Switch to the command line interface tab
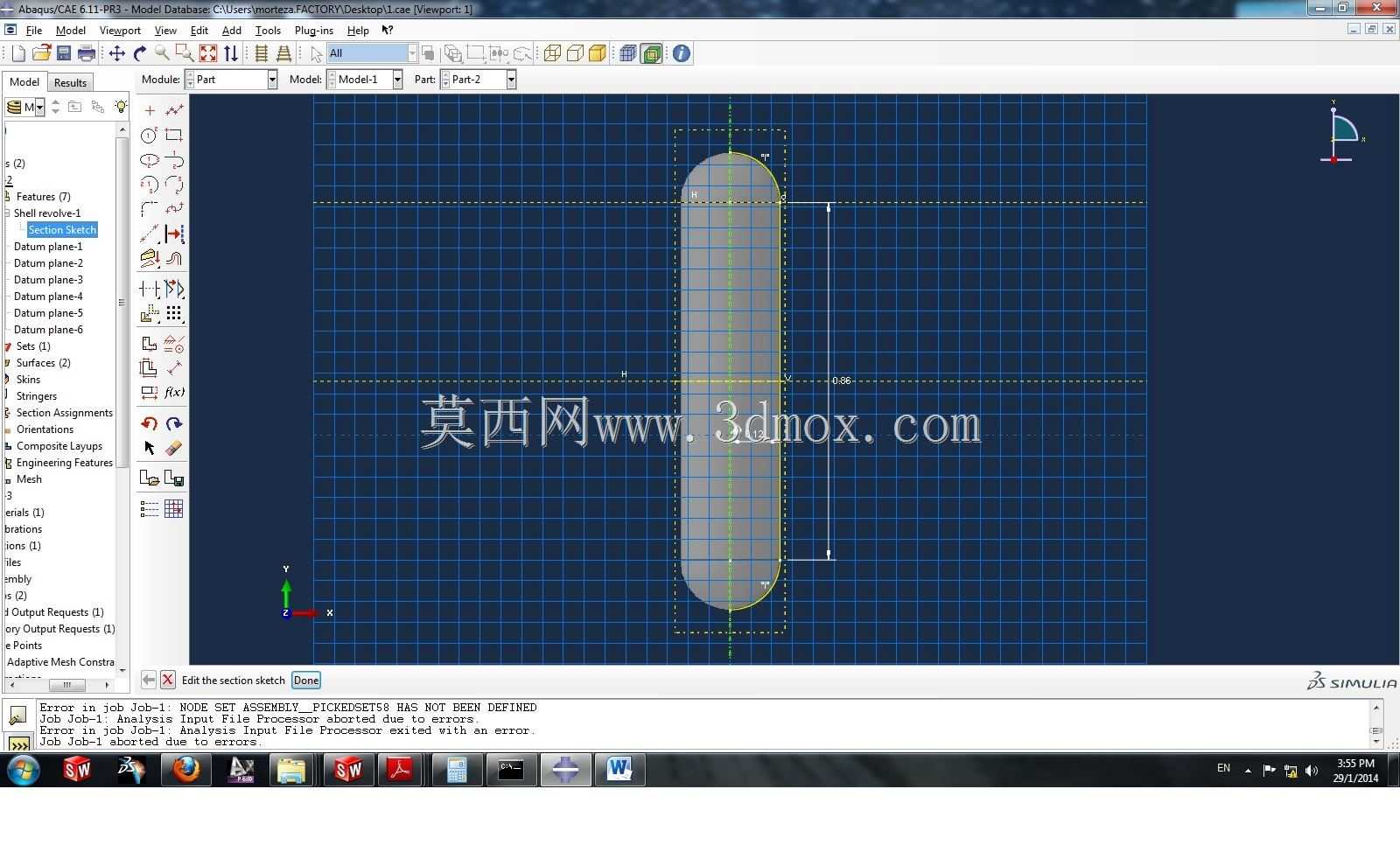The image size is (1400, 845). click(x=18, y=744)
